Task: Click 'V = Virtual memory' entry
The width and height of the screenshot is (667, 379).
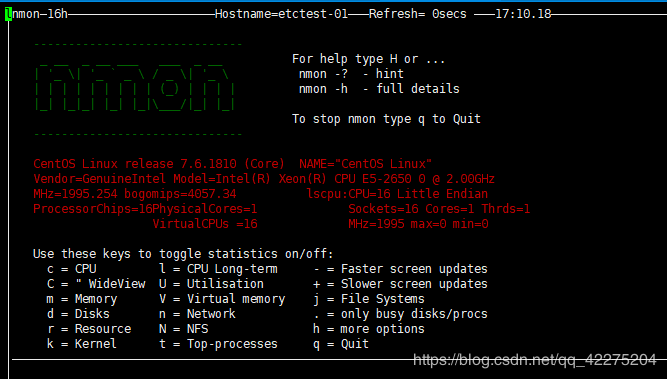Action: click(x=222, y=299)
